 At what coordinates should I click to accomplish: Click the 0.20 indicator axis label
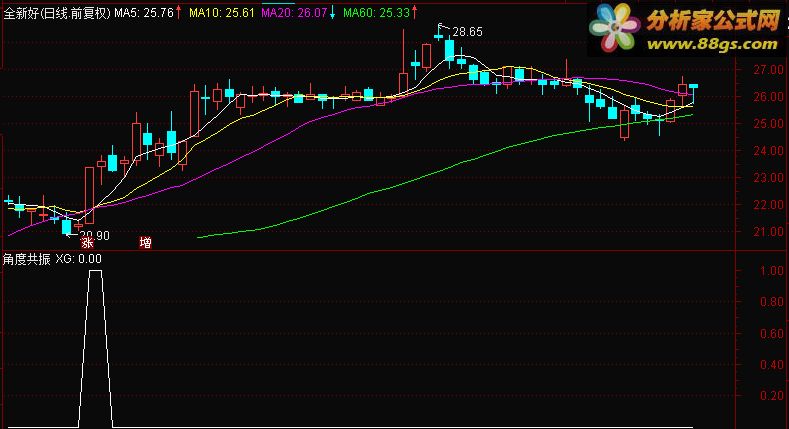[771, 396]
